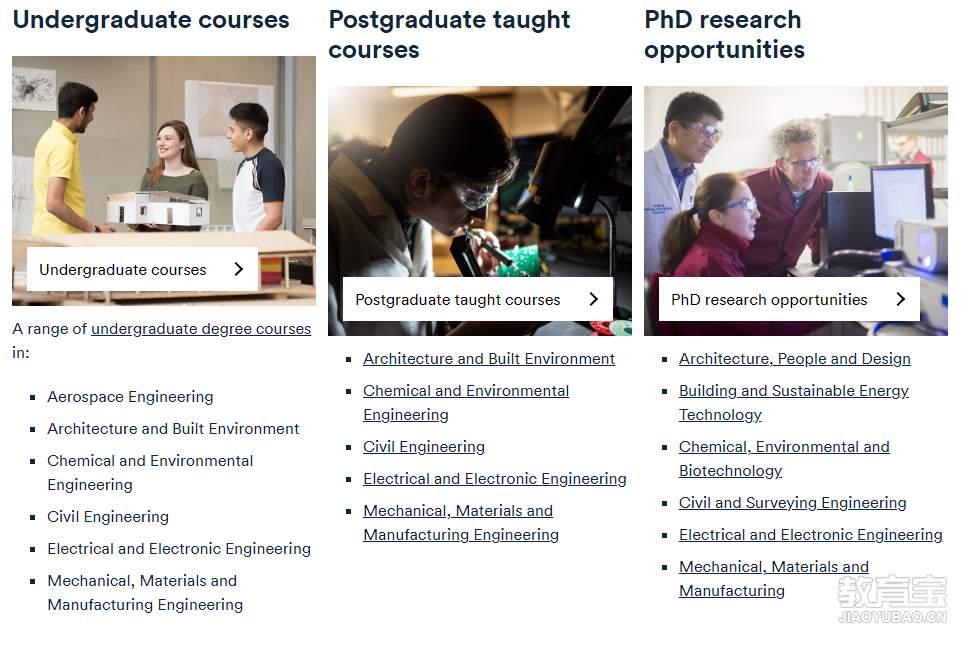Open Architecture, People and Design PhD link
This screenshot has width=968, height=646.
[795, 359]
